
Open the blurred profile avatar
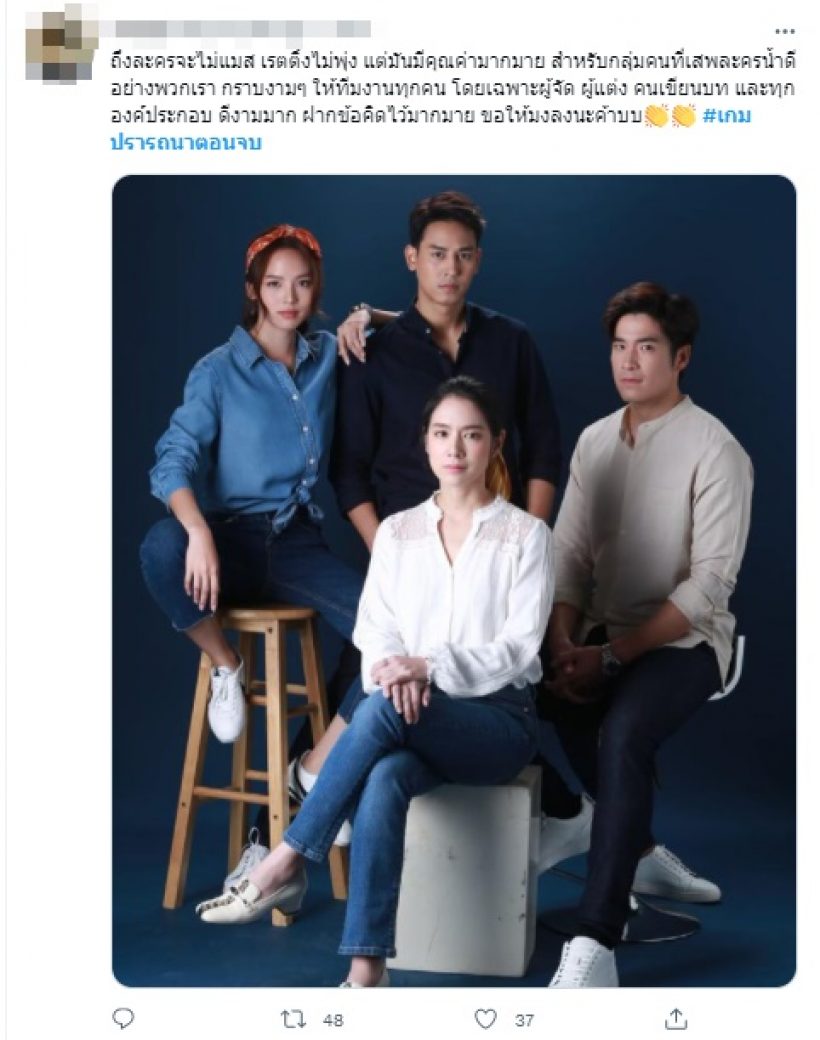[x=62, y=46]
